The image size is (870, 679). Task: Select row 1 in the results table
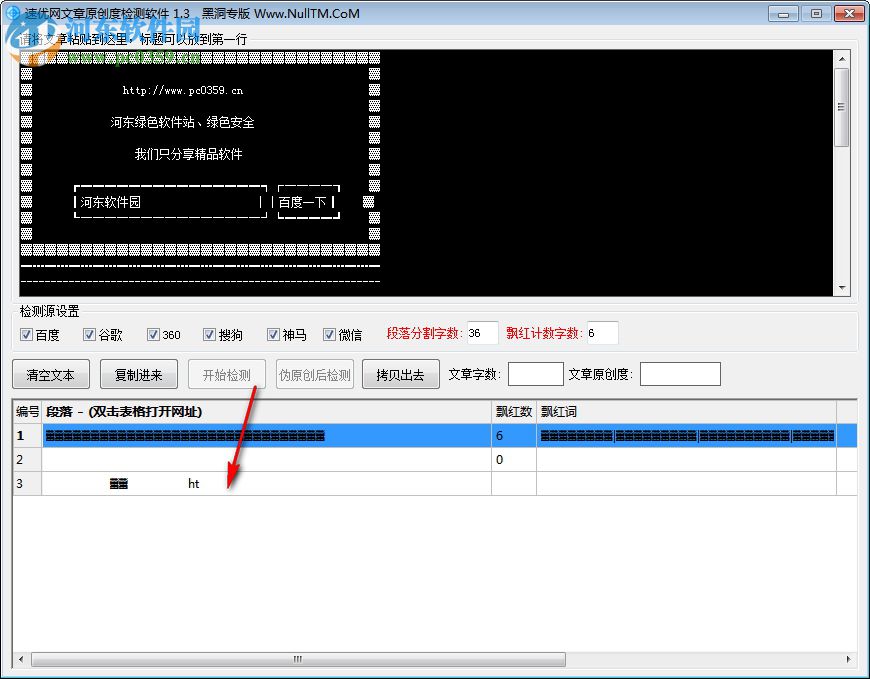point(435,435)
